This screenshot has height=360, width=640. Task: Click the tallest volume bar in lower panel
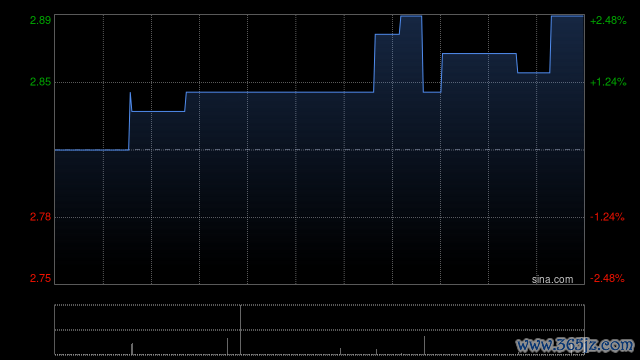[x=240, y=330]
